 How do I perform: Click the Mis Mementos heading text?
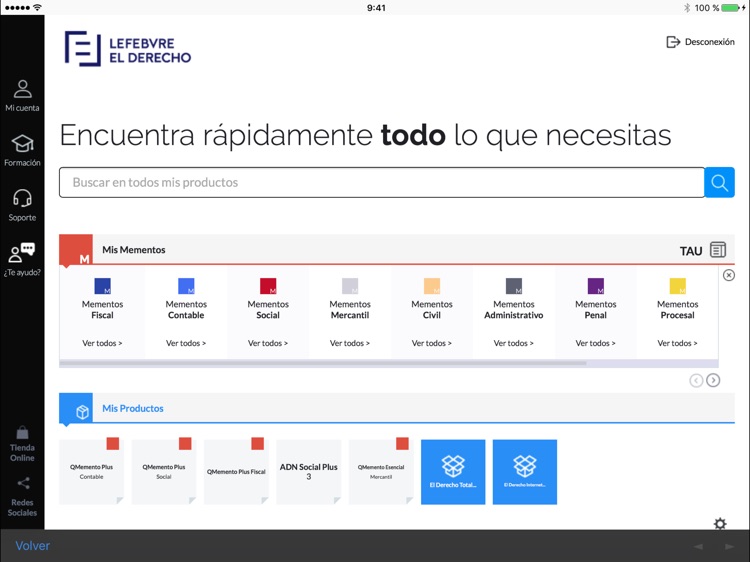coord(133,250)
